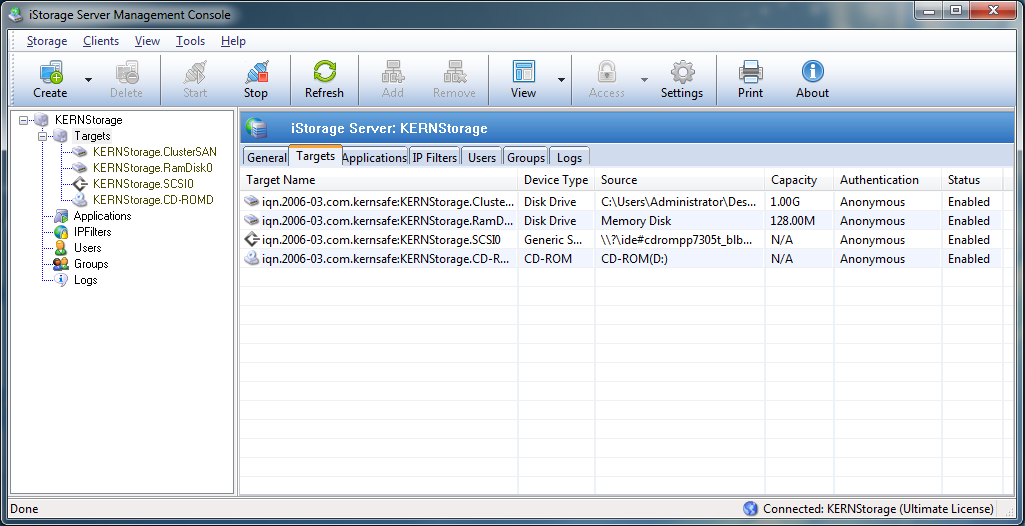Open the Storage menu
This screenshot has height=526, width=1025.
click(47, 41)
